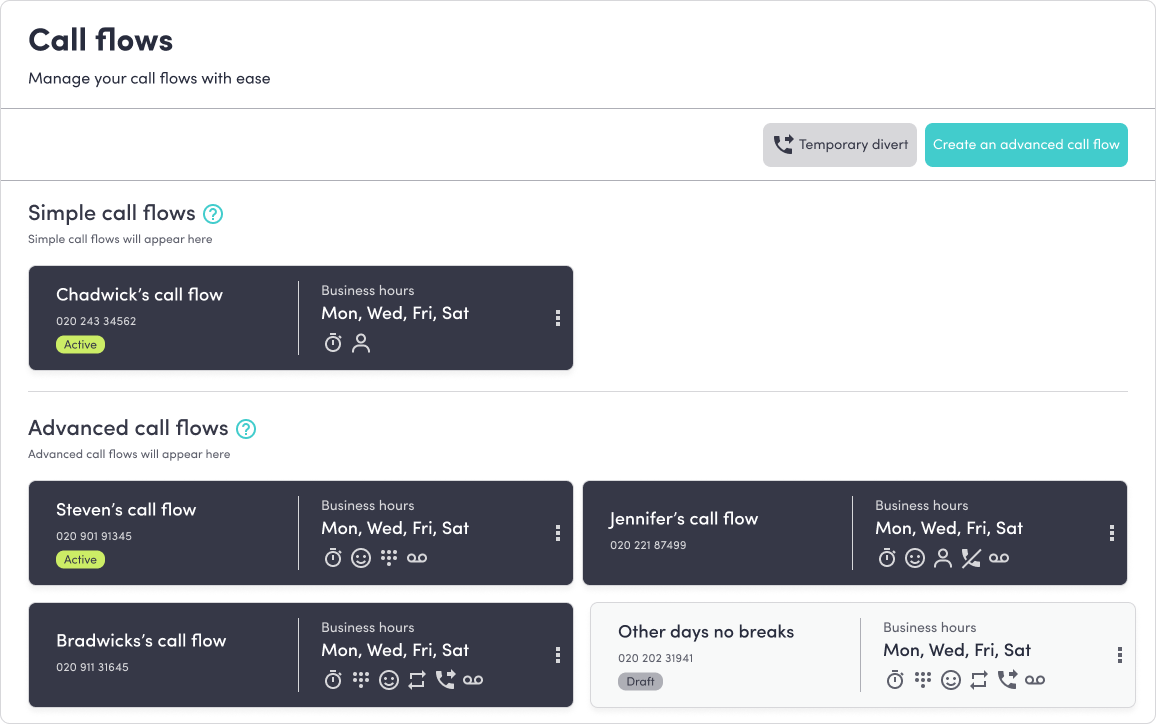Image resolution: width=1156 pixels, height=724 pixels.
Task: Click the voicemail icon in Steven's card
Action: pyautogui.click(x=417, y=558)
